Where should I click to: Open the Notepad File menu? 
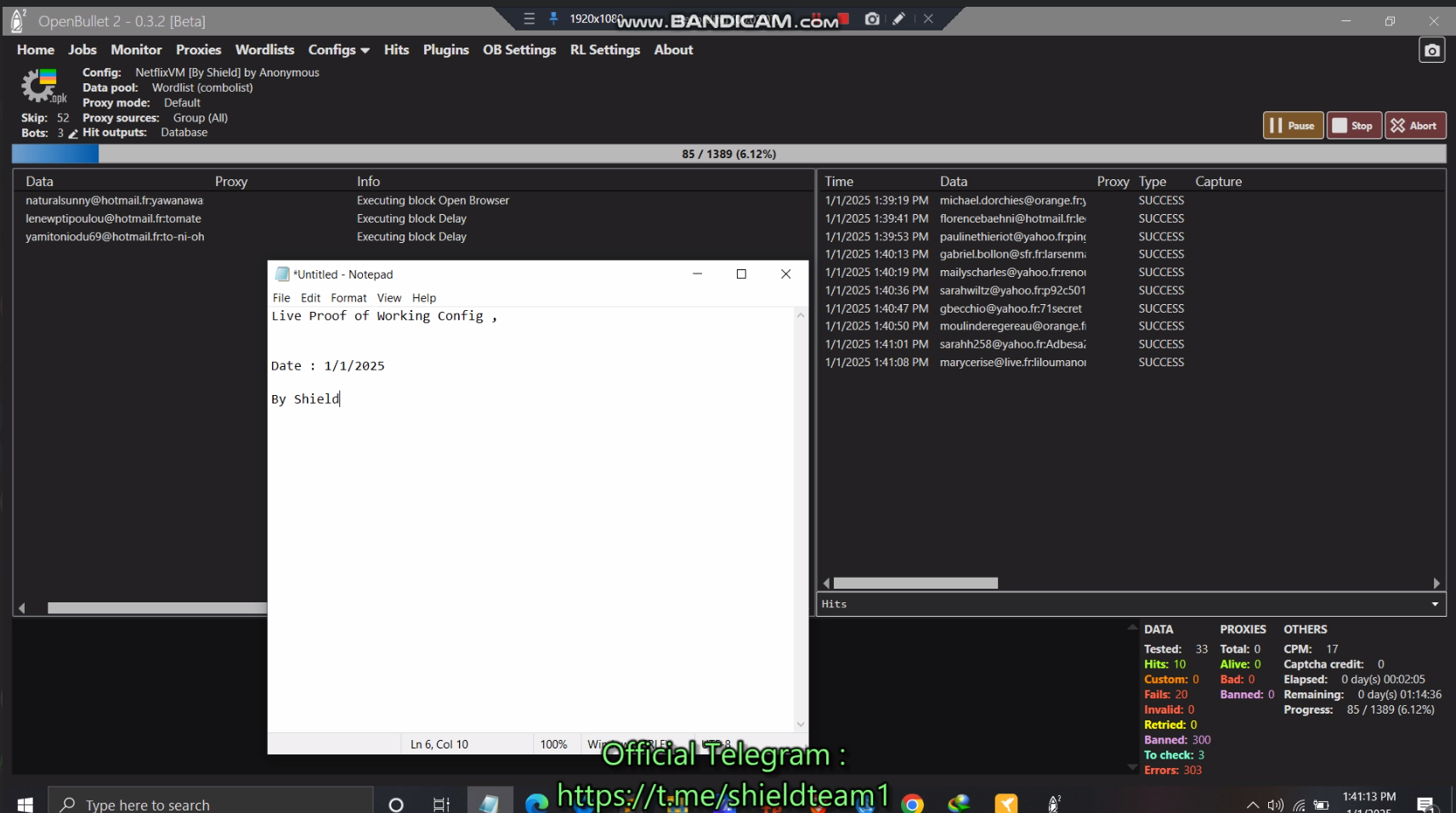point(281,298)
